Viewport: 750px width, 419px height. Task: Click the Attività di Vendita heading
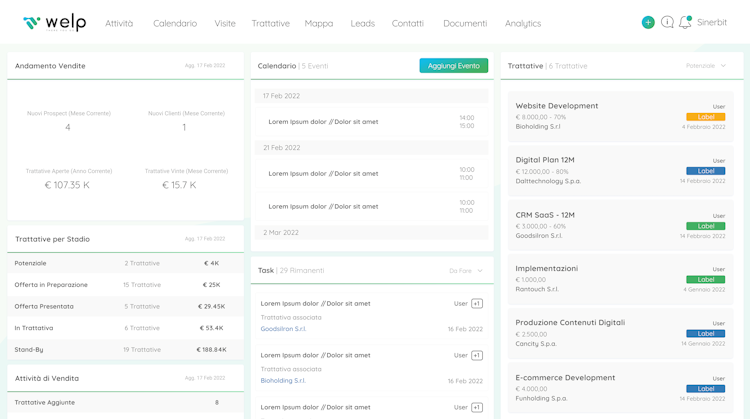click(x=46, y=378)
